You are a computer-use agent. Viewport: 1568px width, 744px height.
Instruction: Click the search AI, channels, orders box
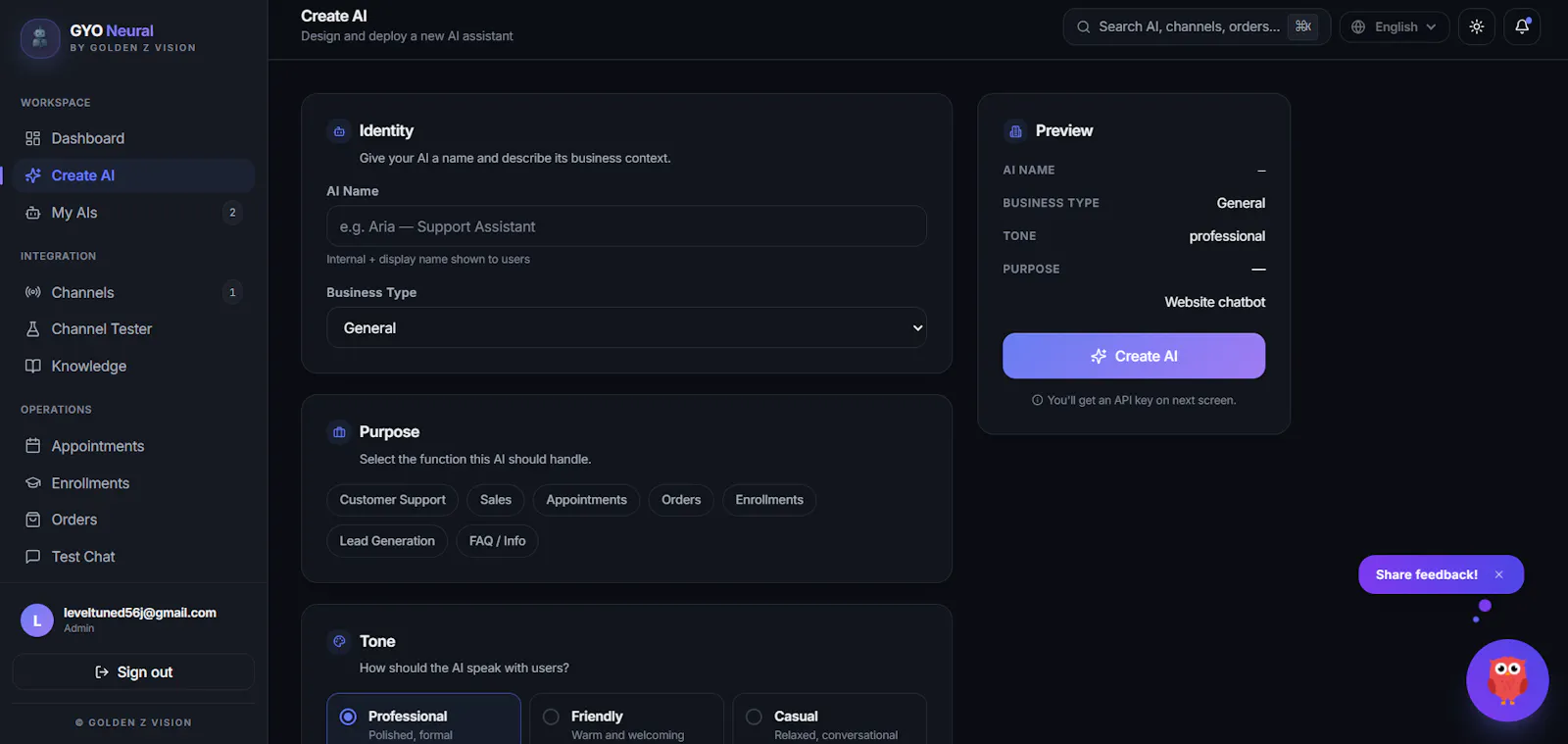pyautogui.click(x=1197, y=26)
